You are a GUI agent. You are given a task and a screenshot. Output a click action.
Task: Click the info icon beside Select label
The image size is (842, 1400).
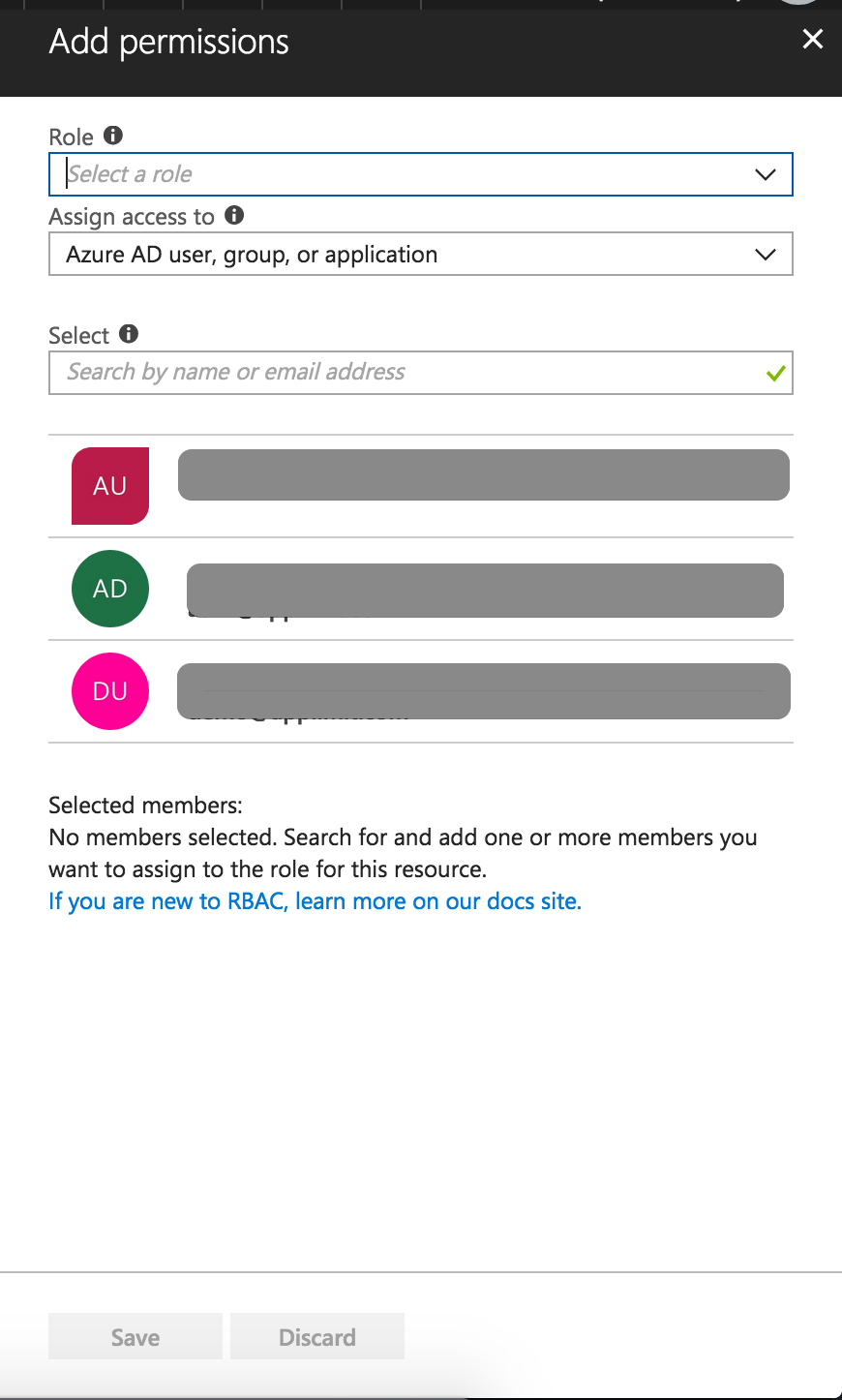pyautogui.click(x=129, y=334)
